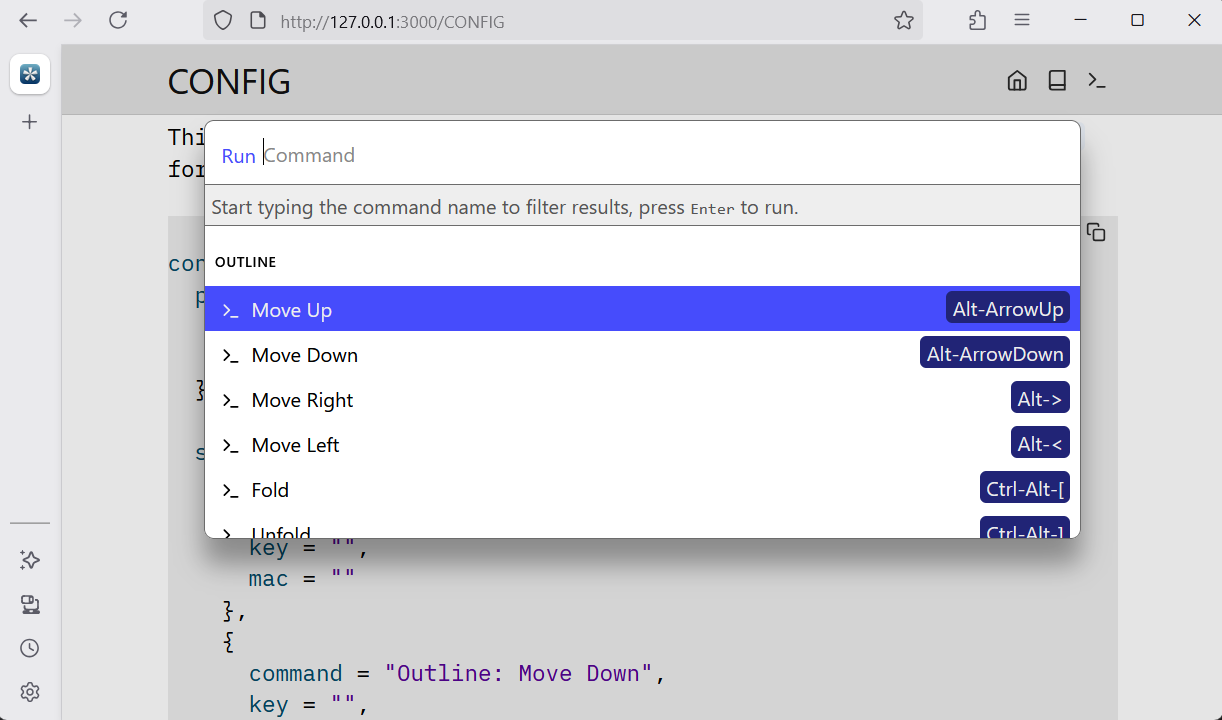The image size is (1222, 720).
Task: Focus the Run Command input field
Action: (665, 155)
